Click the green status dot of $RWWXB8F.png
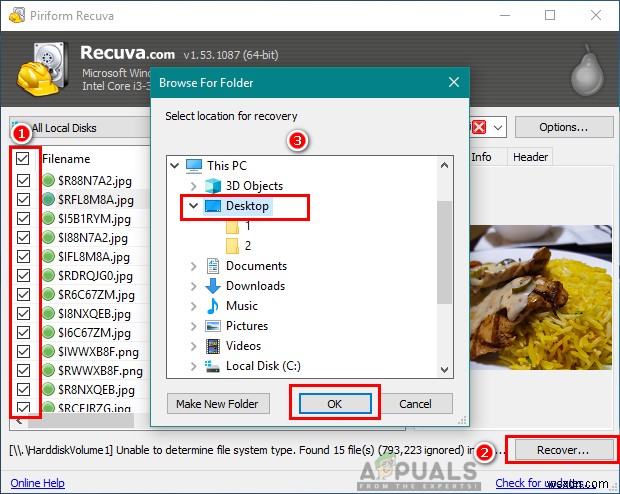 click(x=48, y=370)
